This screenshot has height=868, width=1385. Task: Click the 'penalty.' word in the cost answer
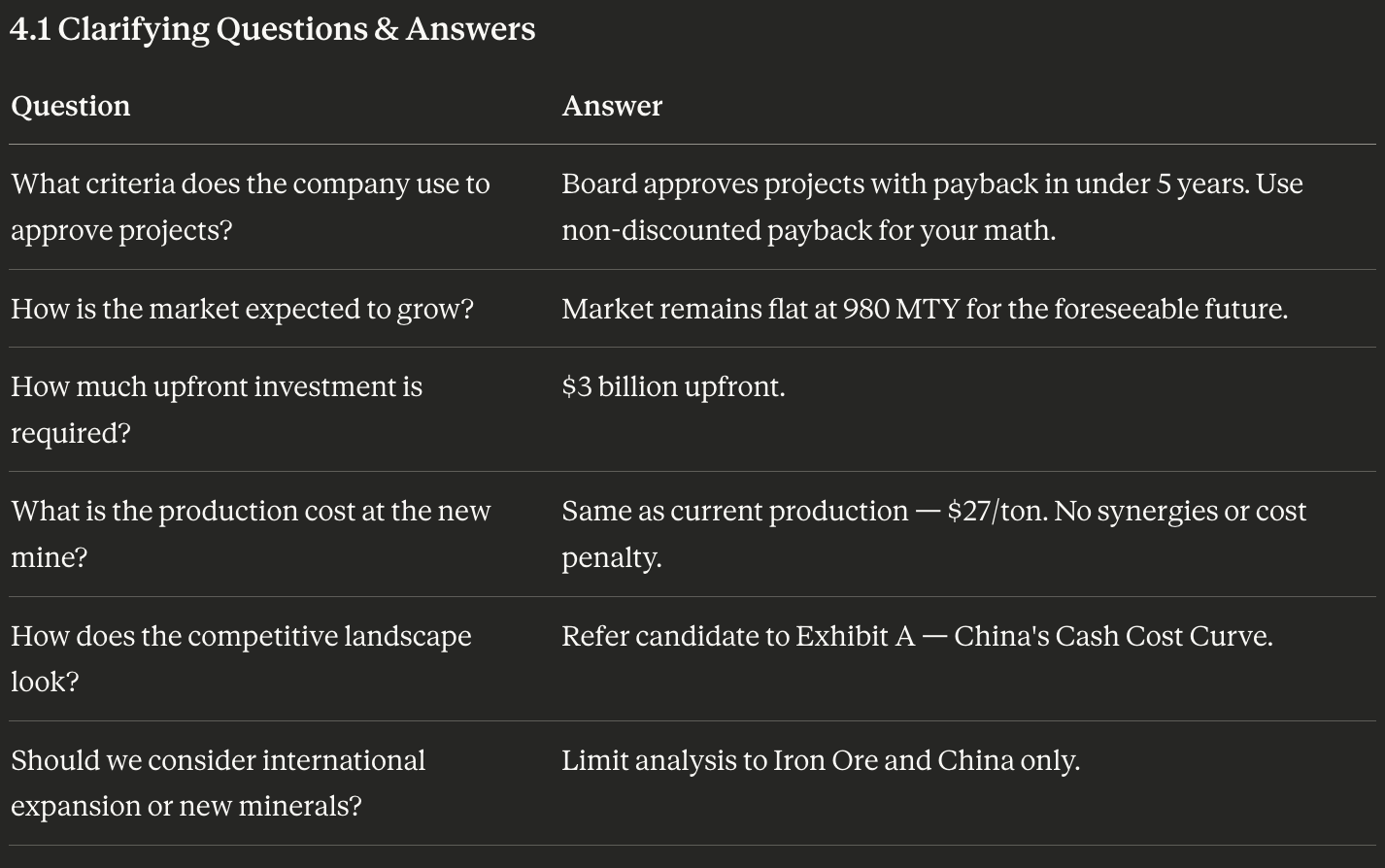click(612, 557)
